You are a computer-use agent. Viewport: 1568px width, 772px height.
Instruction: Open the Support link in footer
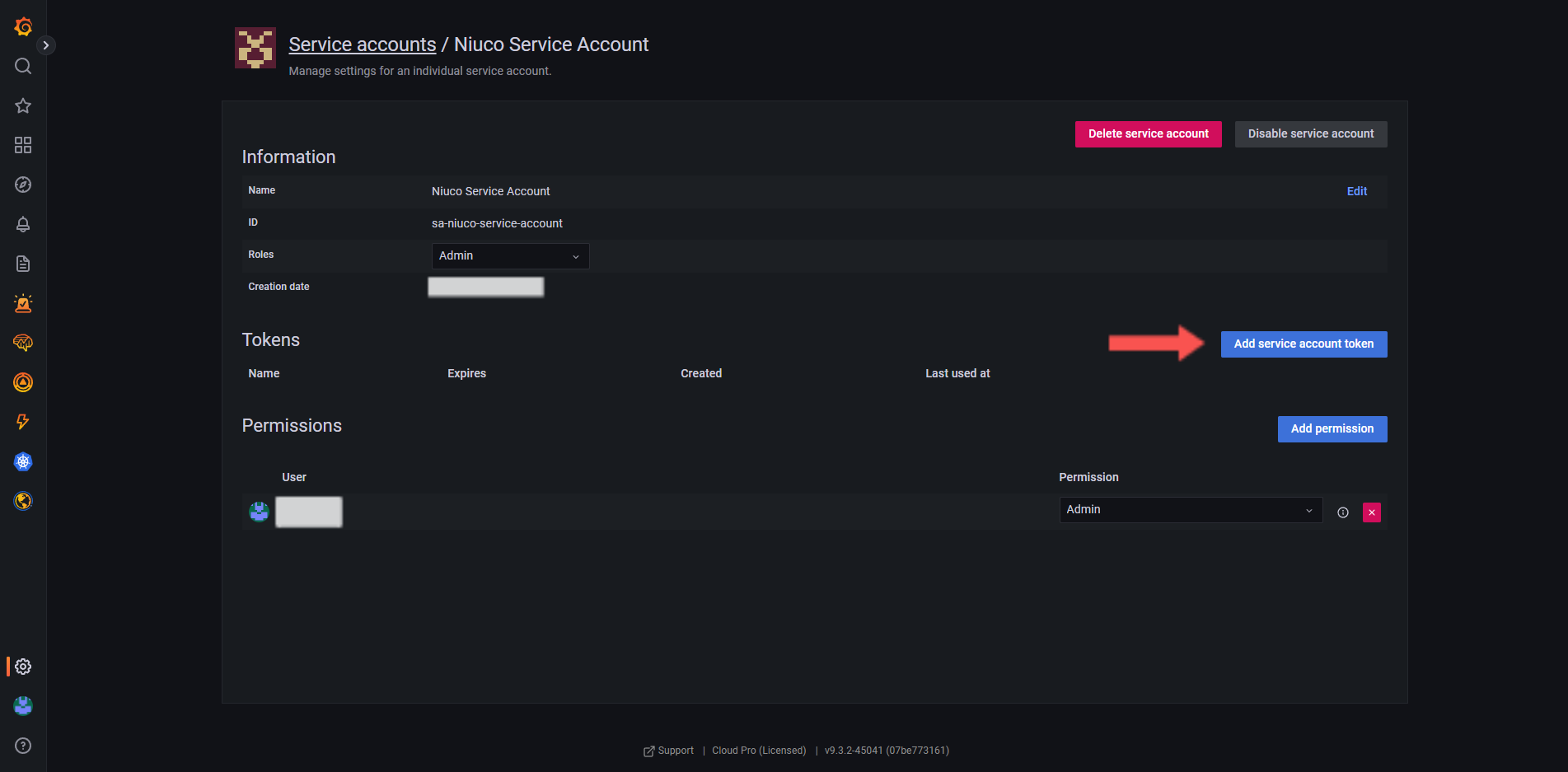(x=668, y=751)
